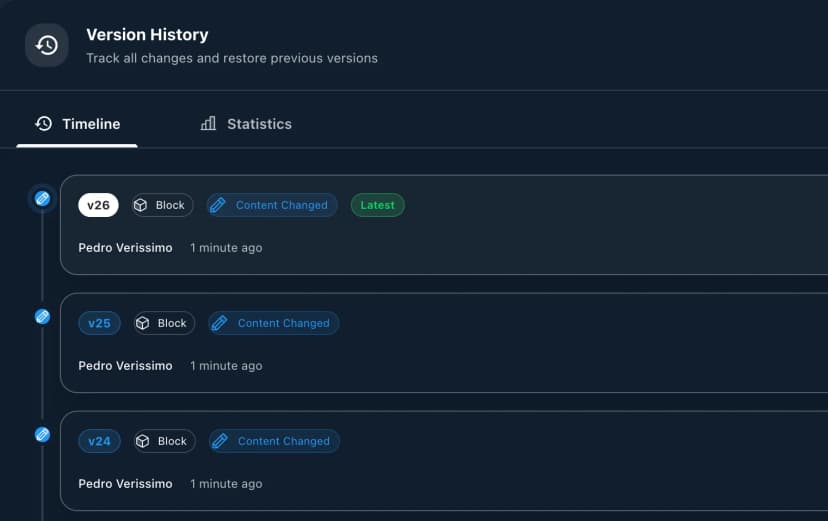
Task: Click the Block tag on v25
Action: (164, 323)
